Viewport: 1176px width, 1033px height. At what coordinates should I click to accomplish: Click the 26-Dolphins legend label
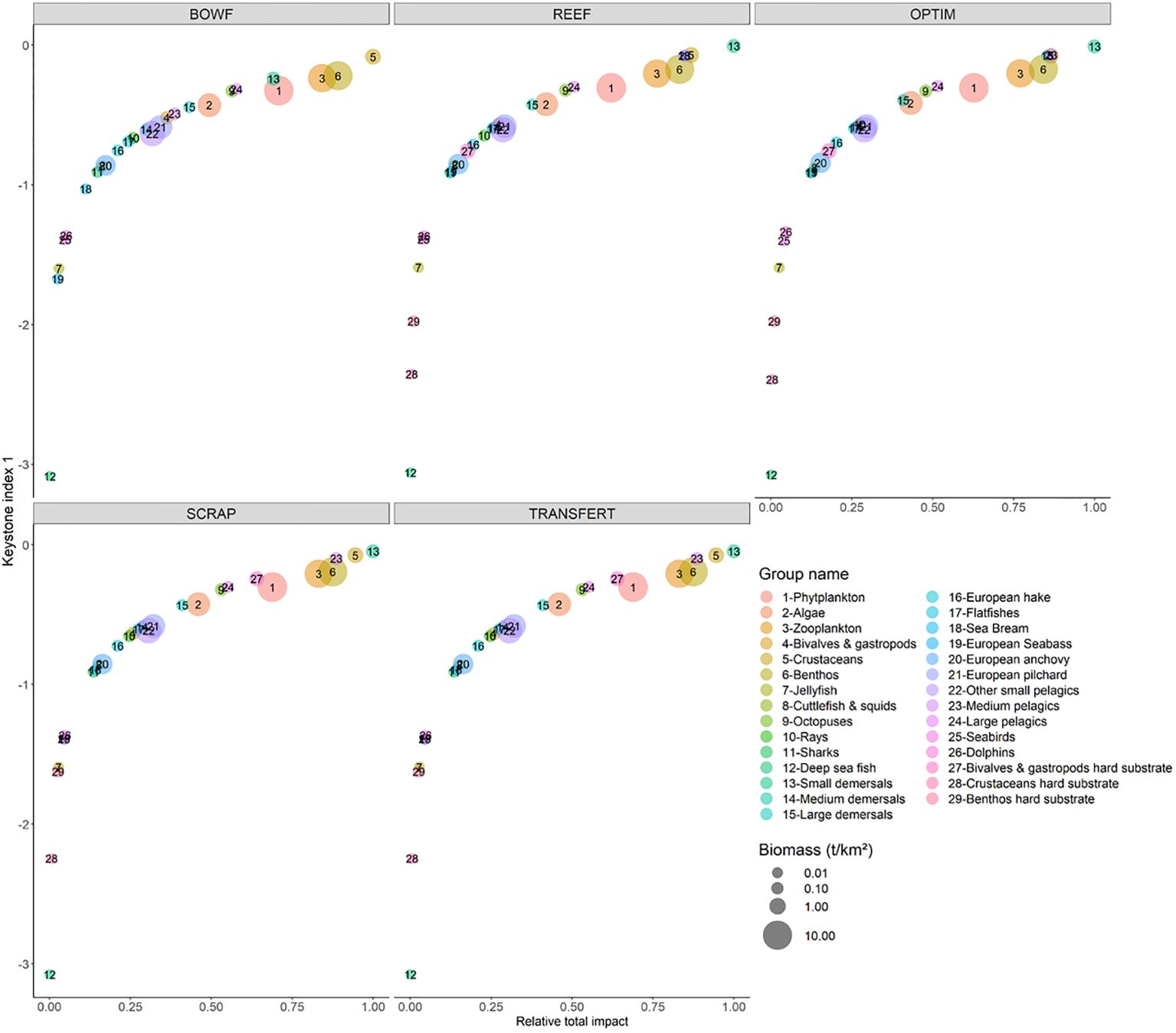981,753
